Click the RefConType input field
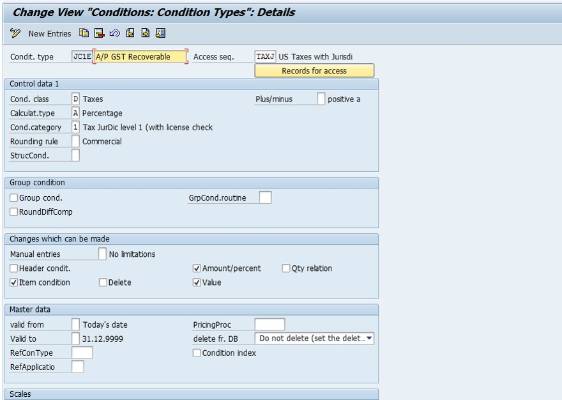 (x=82, y=352)
